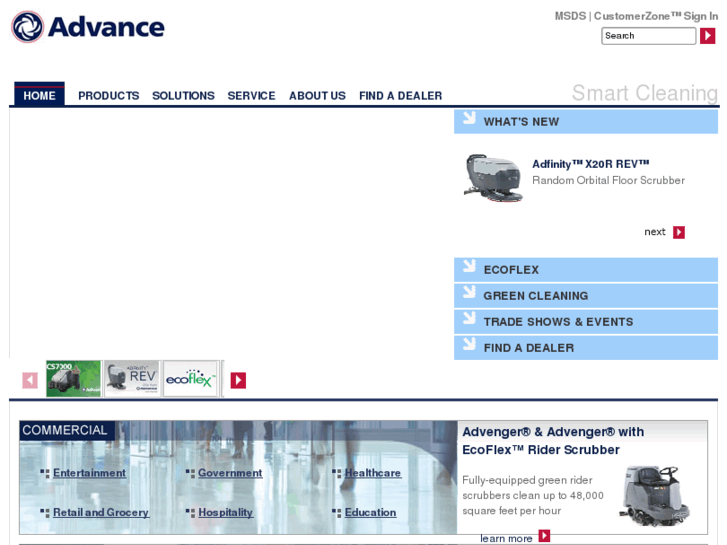Open the Service menu

(251, 96)
